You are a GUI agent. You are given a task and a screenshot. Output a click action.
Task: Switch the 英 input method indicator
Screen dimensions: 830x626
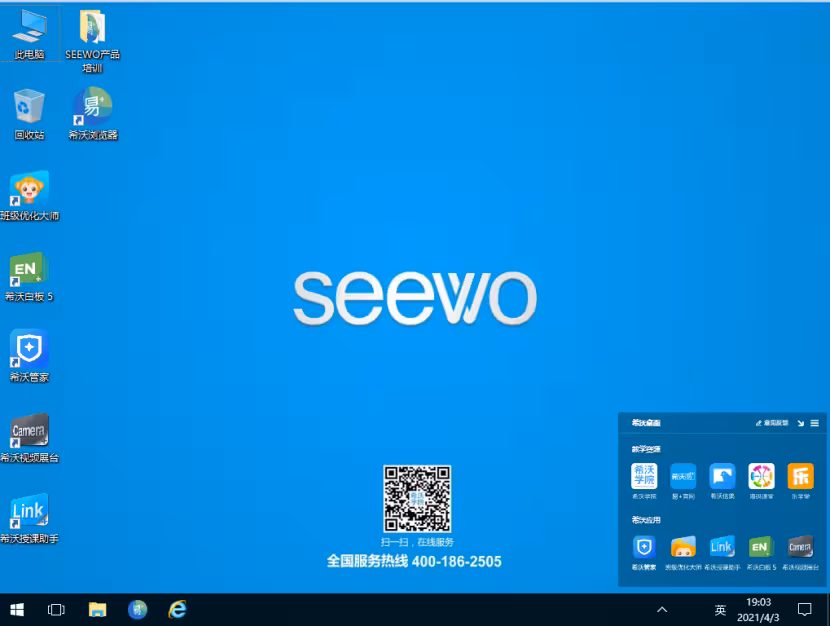click(x=720, y=610)
